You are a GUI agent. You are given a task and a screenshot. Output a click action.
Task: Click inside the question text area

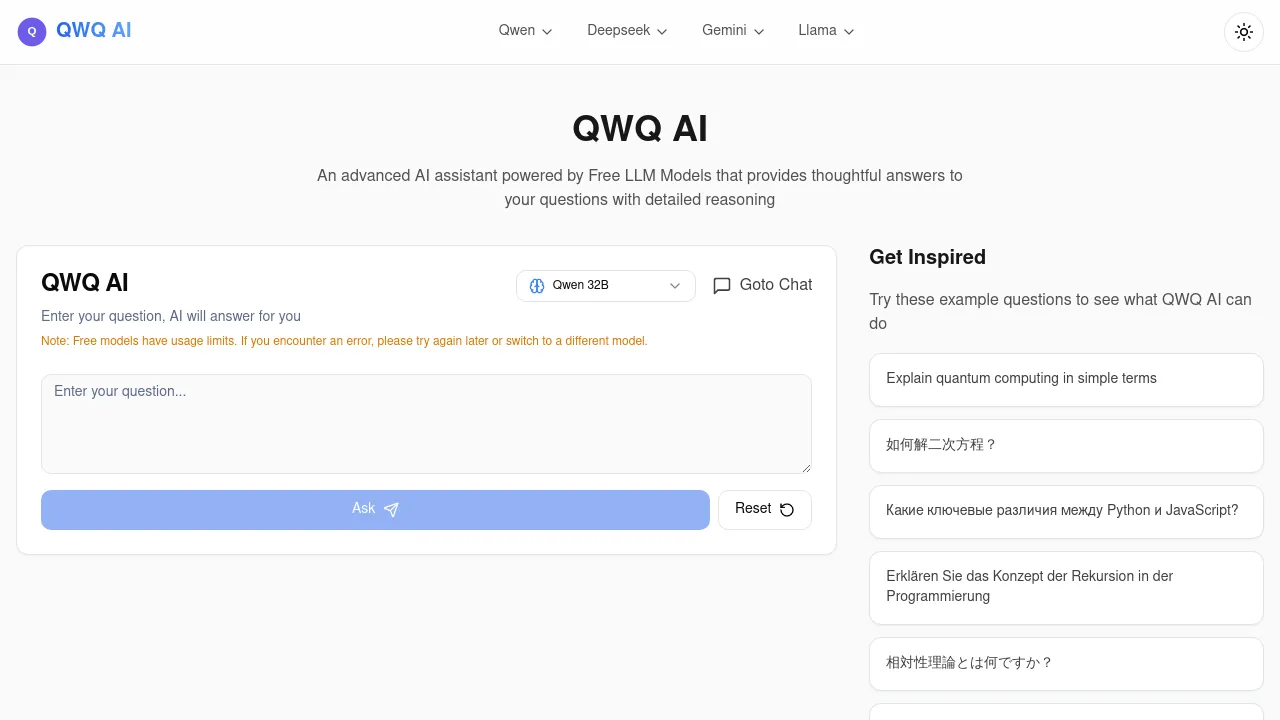[x=426, y=423]
